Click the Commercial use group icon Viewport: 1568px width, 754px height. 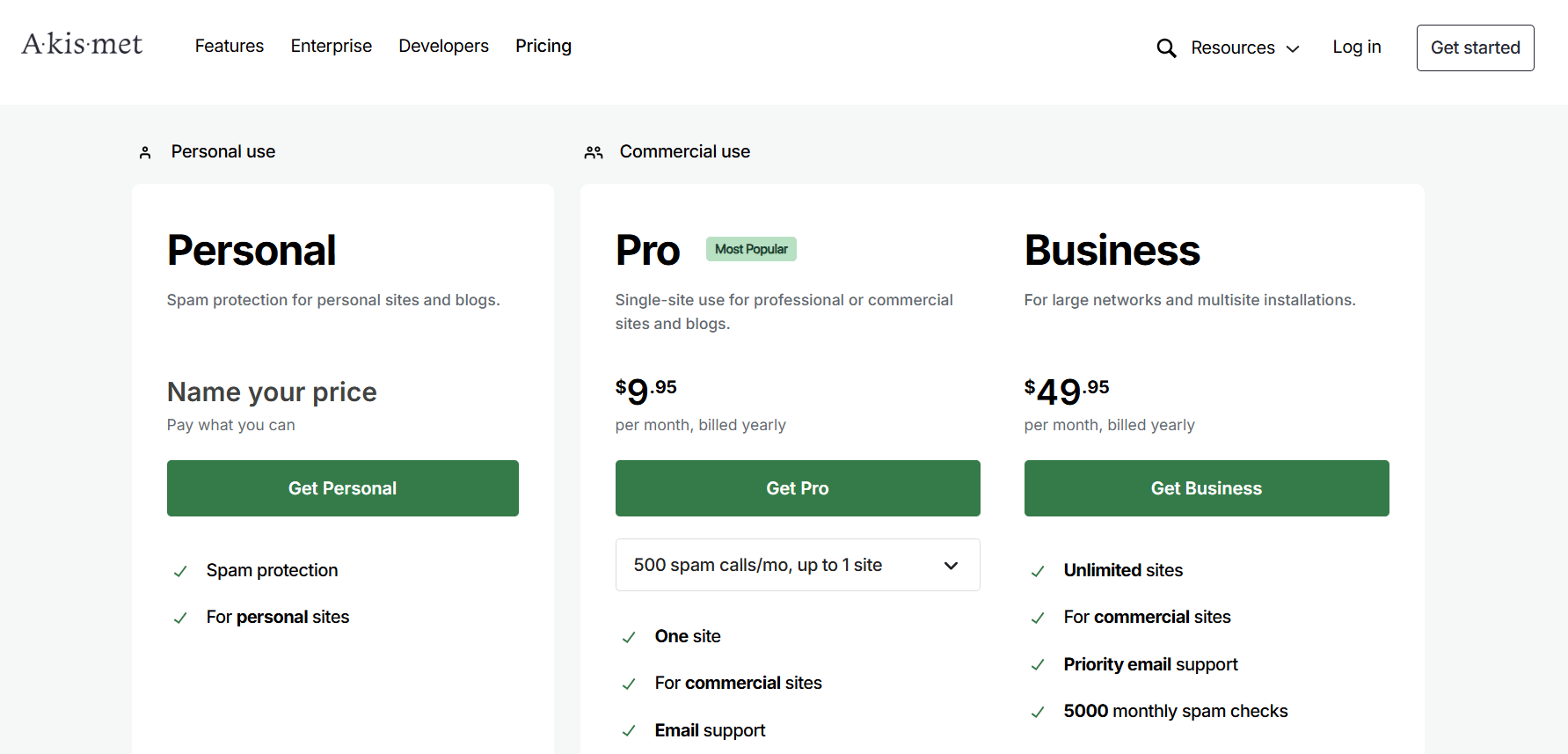(594, 153)
